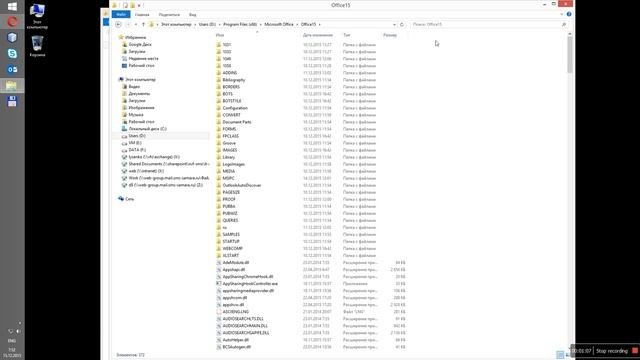Select the QUERIES folder icon
The image size is (640, 360).
pos(218,220)
